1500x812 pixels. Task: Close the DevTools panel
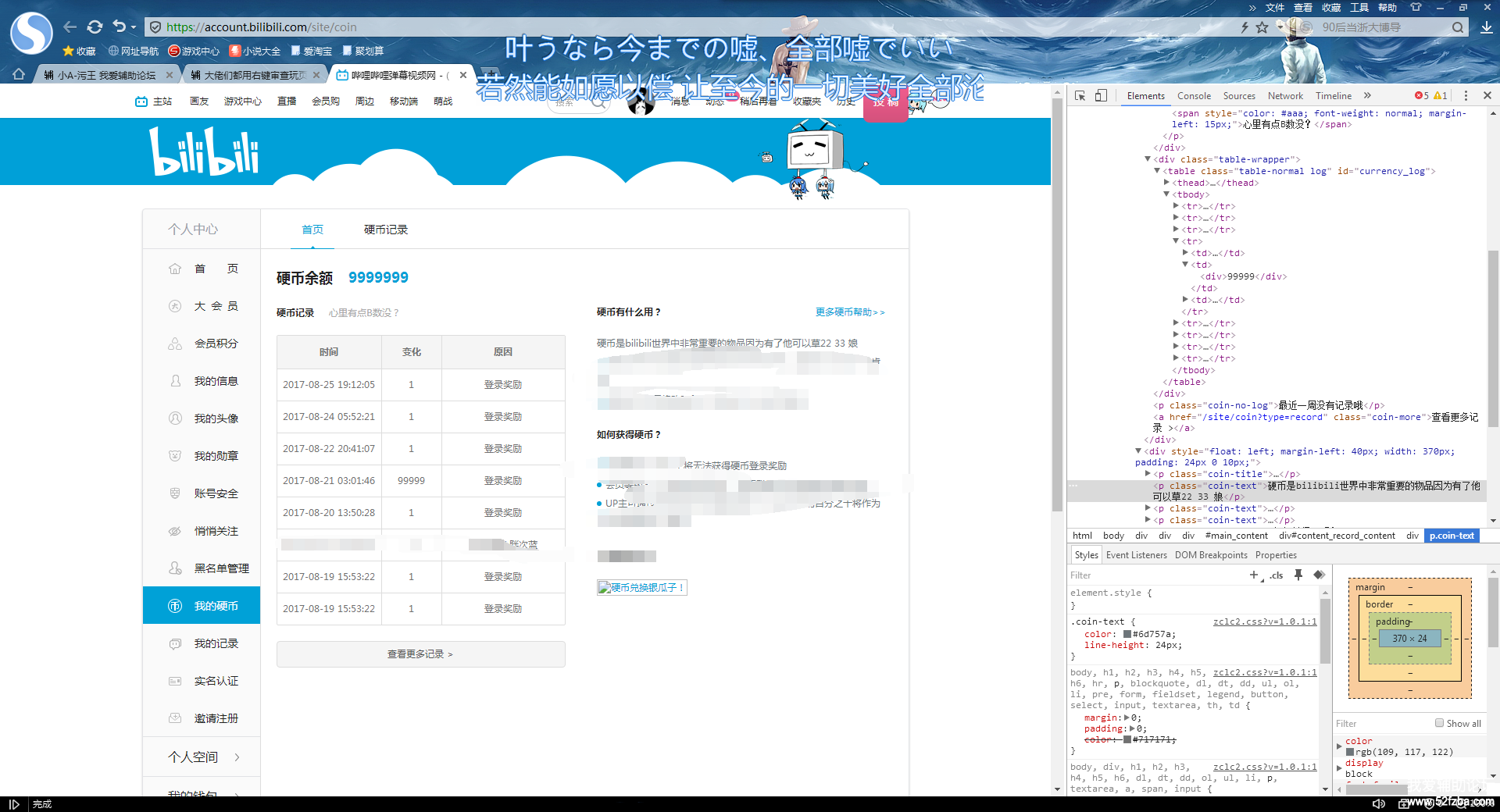coord(1487,95)
